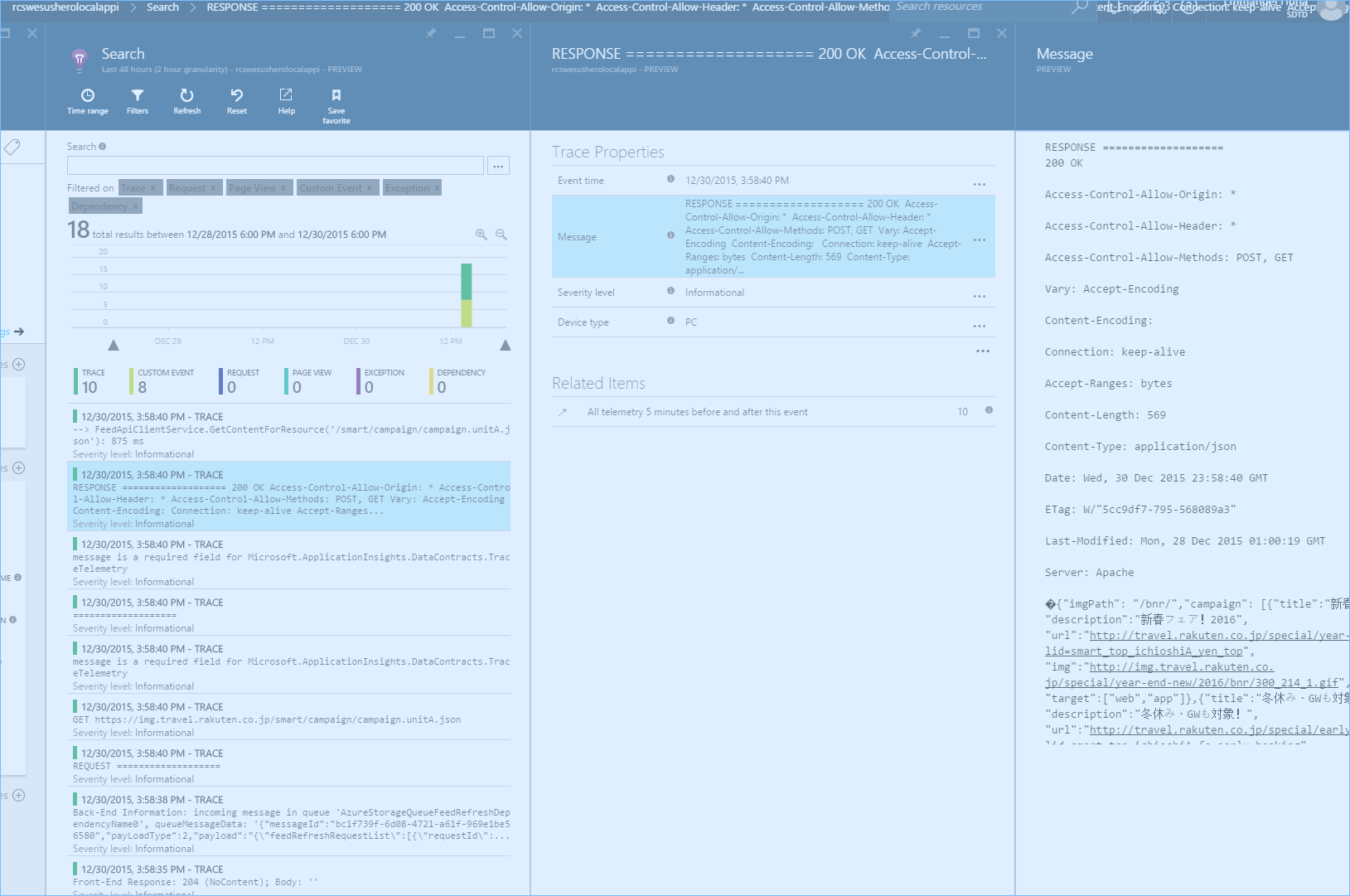The image size is (1350, 896).
Task: Reset the search settings
Action: click(237, 101)
